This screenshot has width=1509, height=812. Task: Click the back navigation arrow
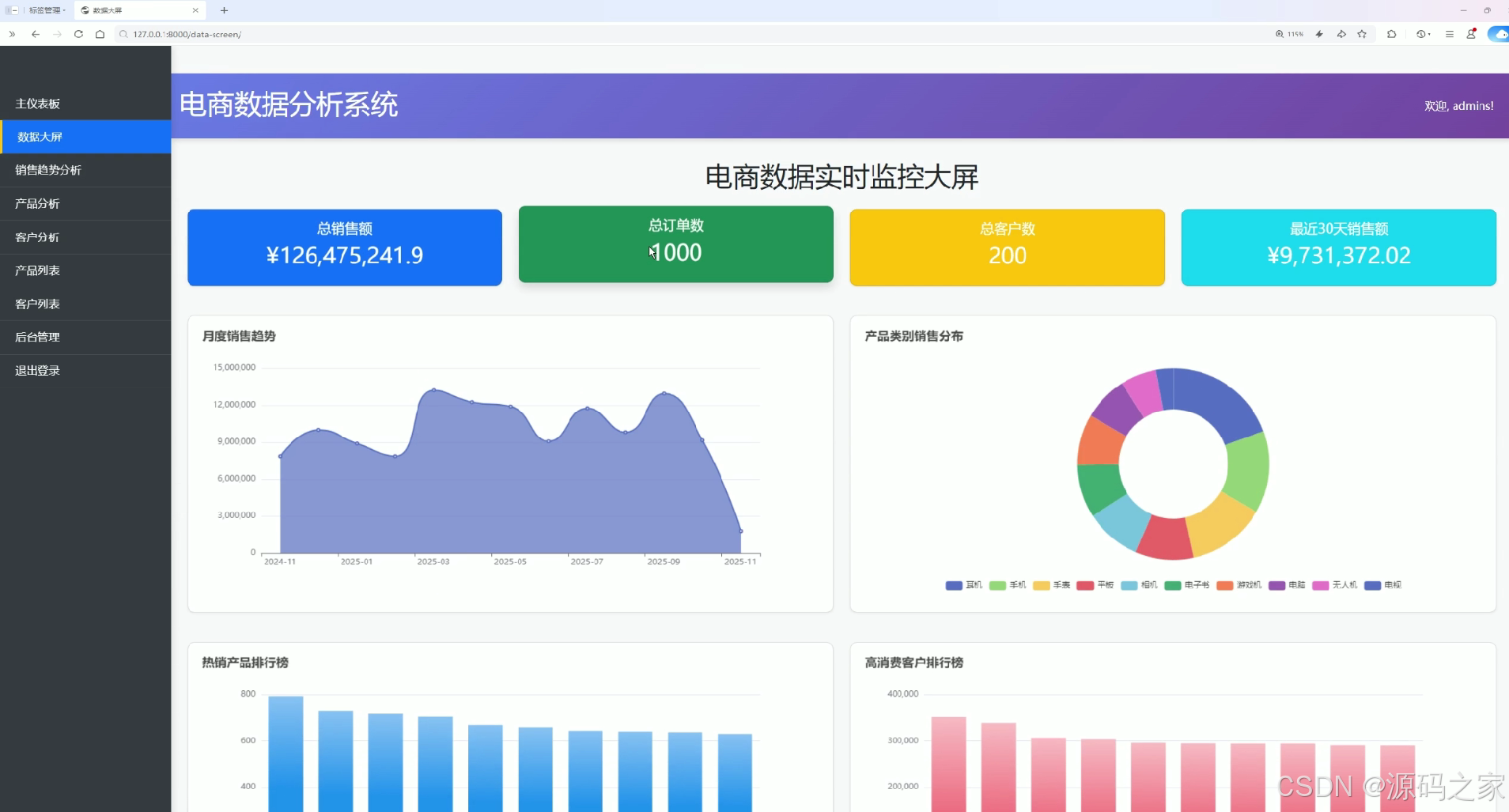tap(35, 34)
